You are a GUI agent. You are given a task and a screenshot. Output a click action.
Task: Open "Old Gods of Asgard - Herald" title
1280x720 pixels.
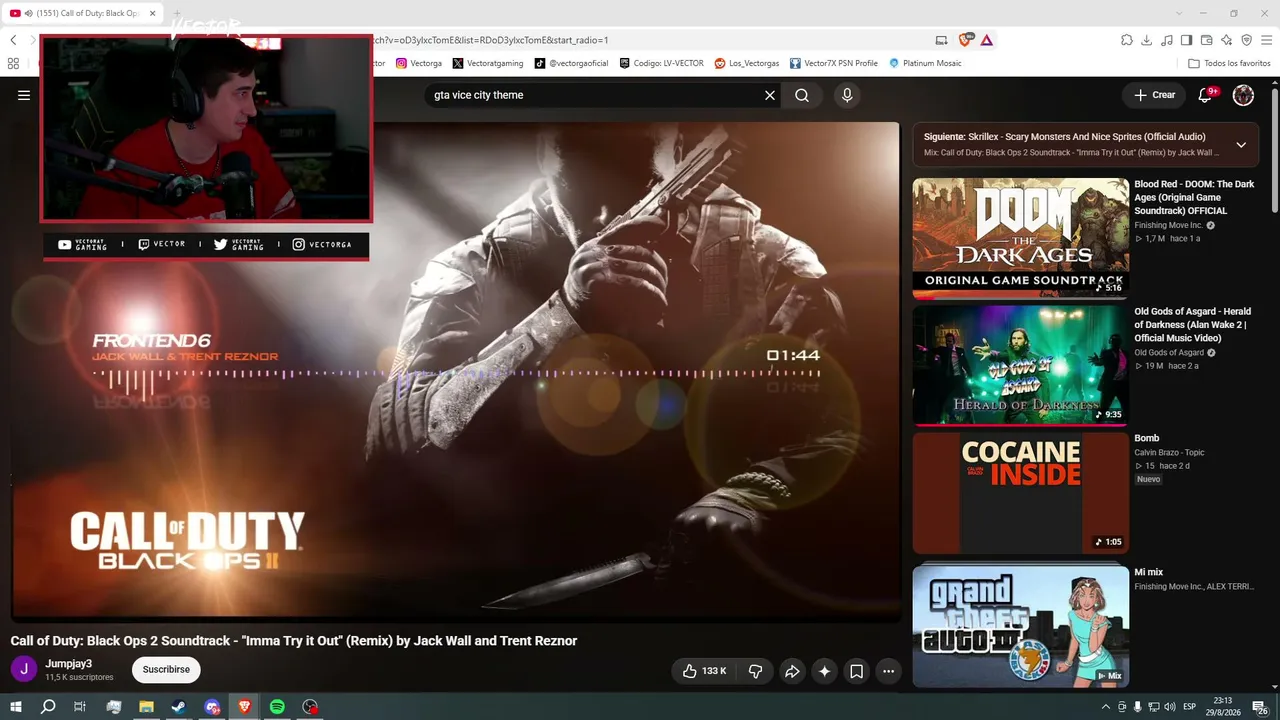click(1194, 324)
